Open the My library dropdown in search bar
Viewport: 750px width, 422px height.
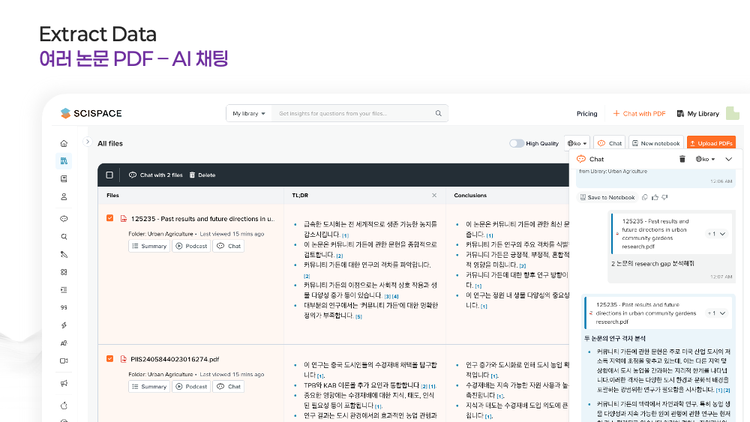[x=249, y=113]
